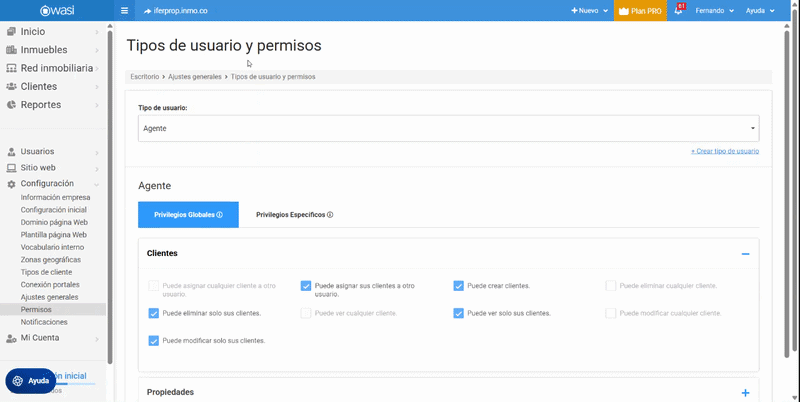Viewport: 800px width, 402px height.
Task: Check 'Puede modificar cualquier cliente' box
Action: coord(611,313)
